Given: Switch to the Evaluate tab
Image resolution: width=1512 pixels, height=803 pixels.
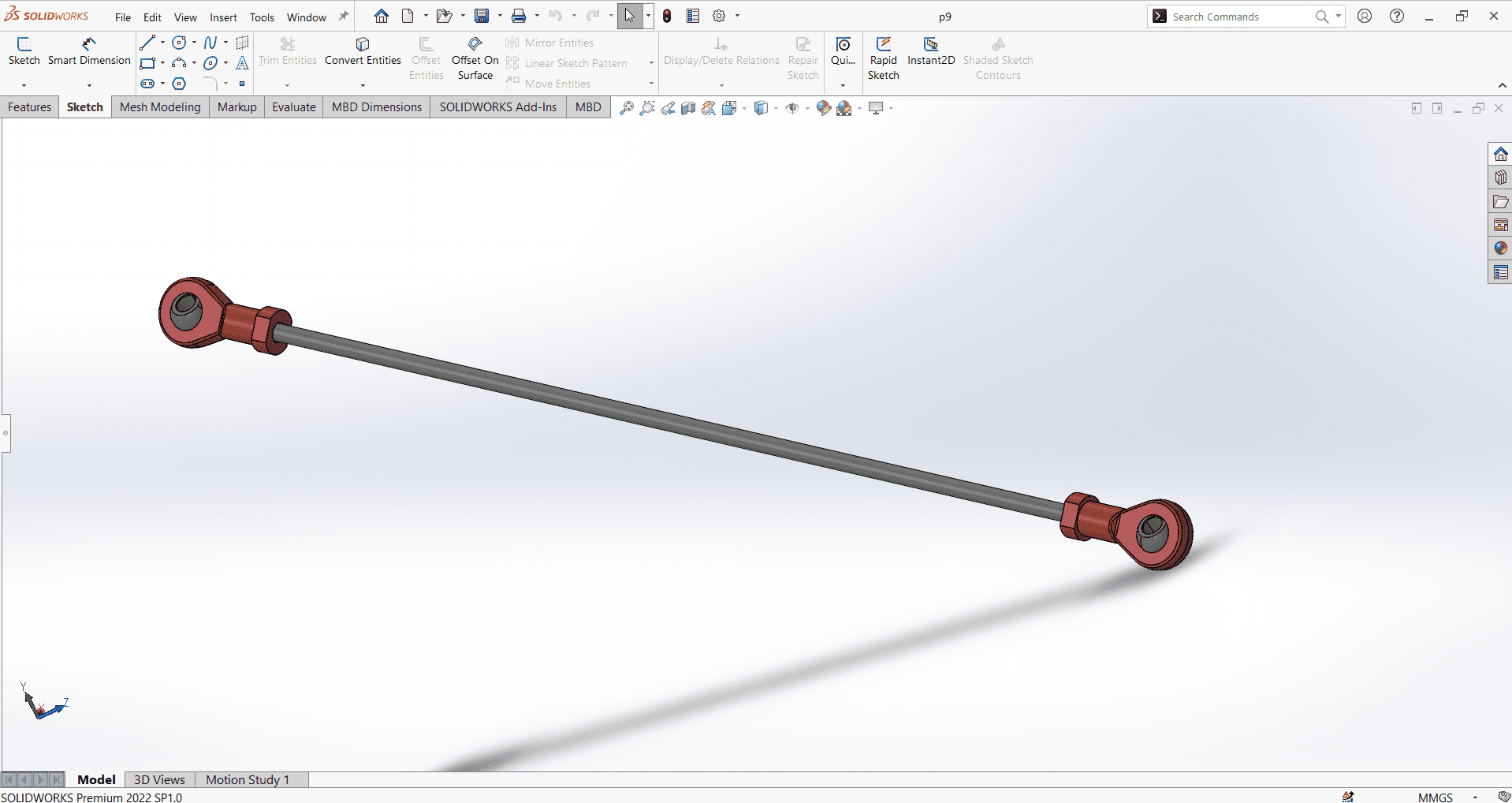Looking at the screenshot, I should point(294,107).
